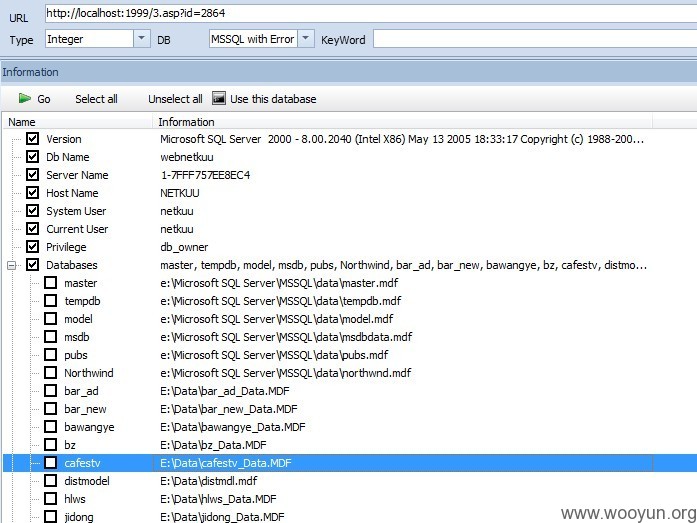
Task: Check the bz database checkbox
Action: pos(51,444)
